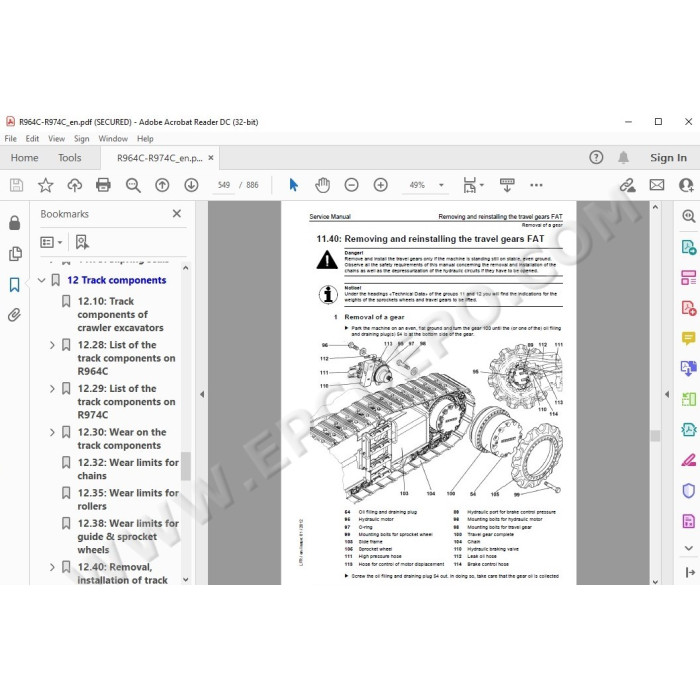Open the Window menu
This screenshot has height=700, width=700.
pyautogui.click(x=113, y=139)
